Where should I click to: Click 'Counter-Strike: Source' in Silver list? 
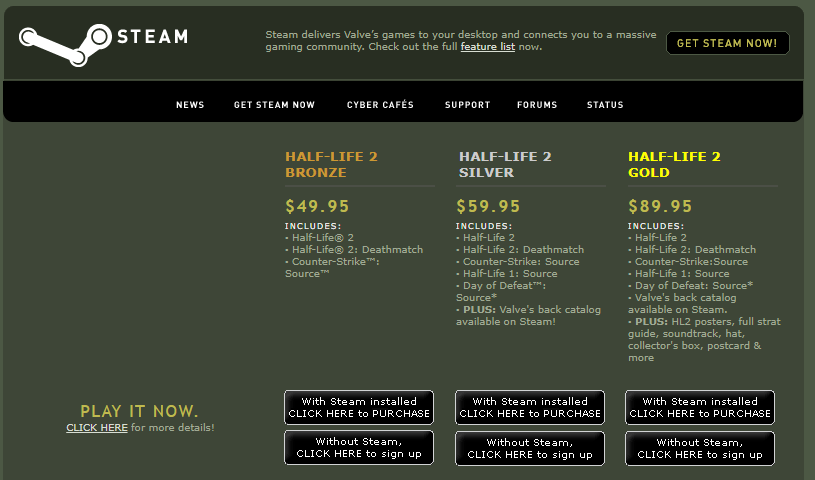pyautogui.click(x=521, y=262)
